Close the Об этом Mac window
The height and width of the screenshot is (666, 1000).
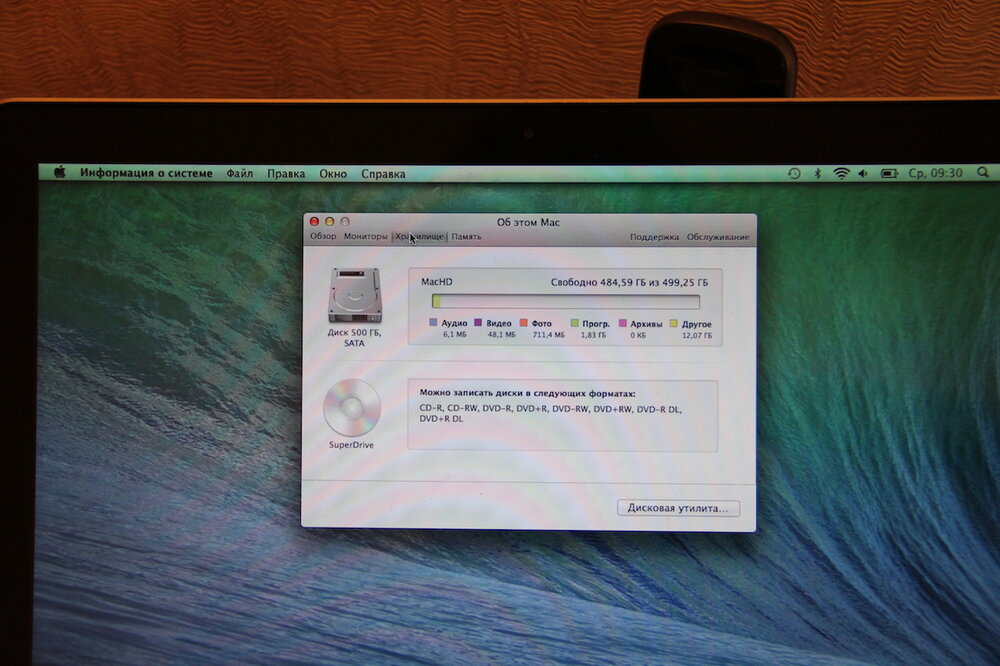314,221
